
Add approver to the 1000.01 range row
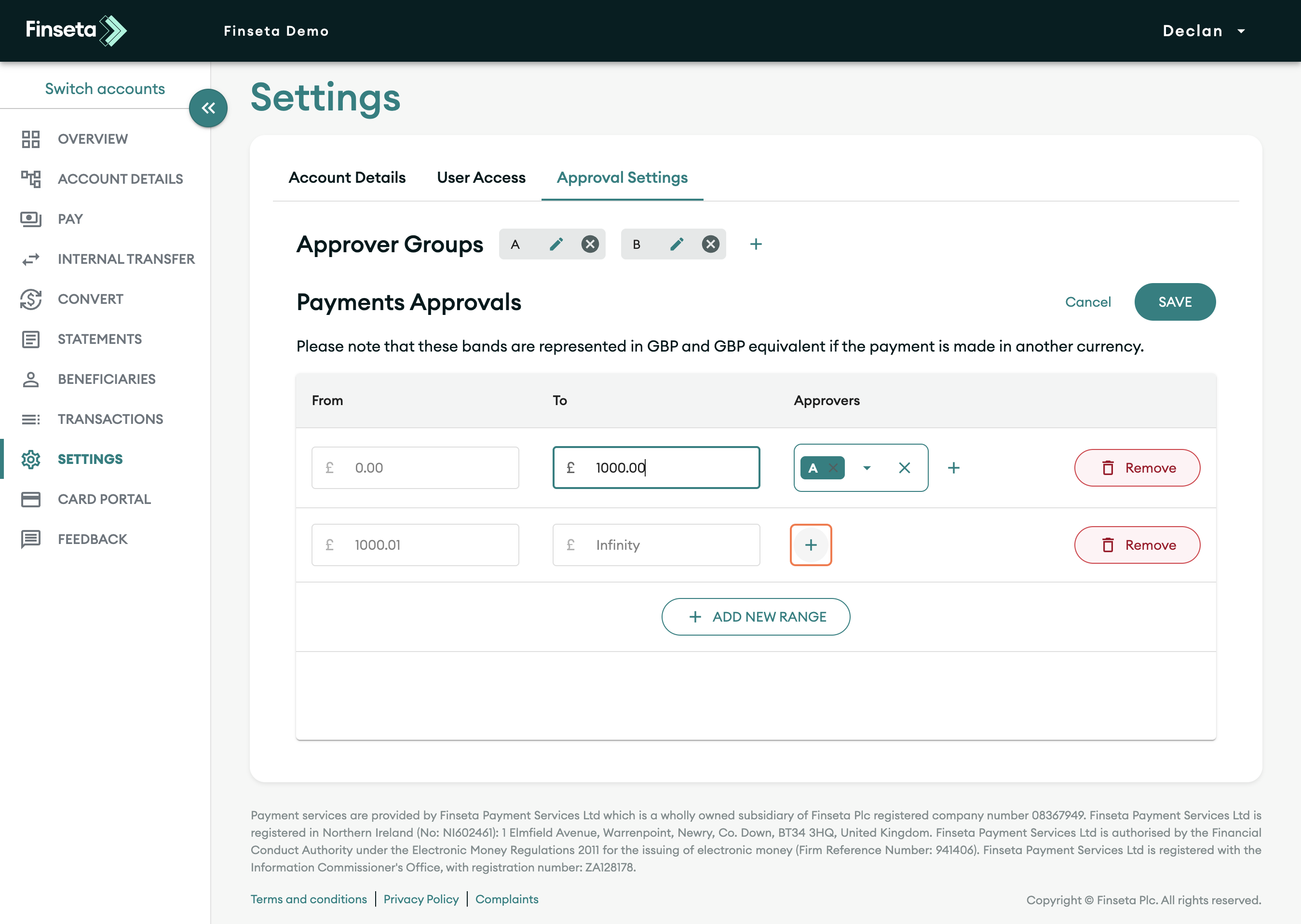811,544
